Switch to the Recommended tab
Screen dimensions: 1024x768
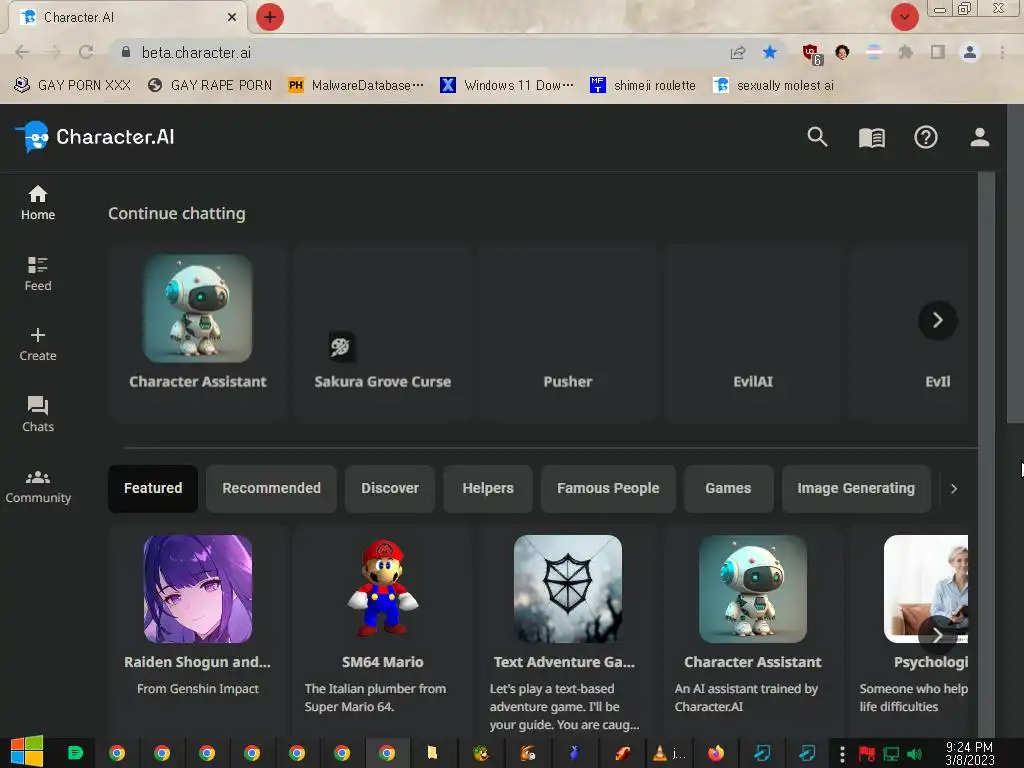(271, 488)
